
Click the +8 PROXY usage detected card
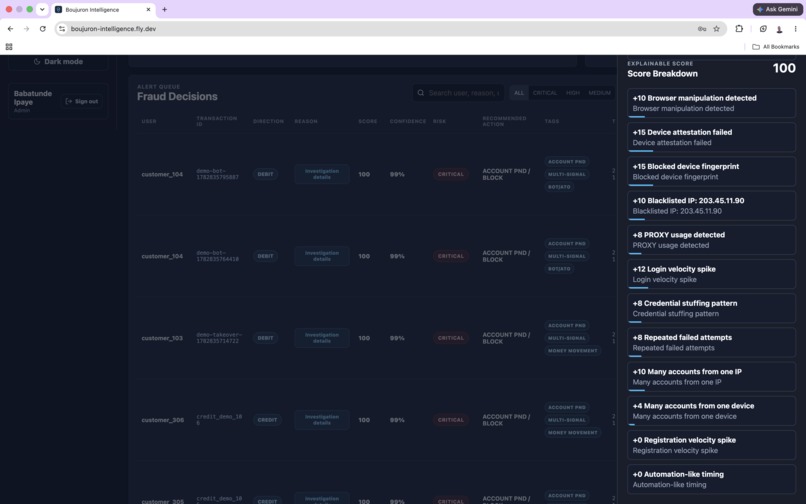pyautogui.click(x=711, y=240)
